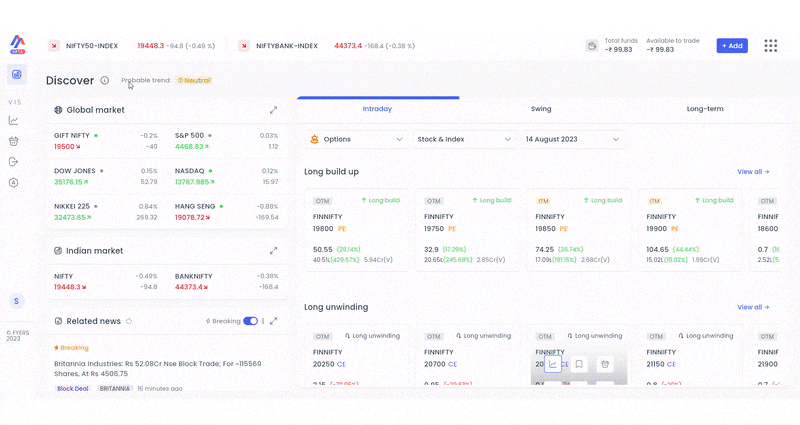Viewport: 800px width, 425px height.
Task: Click the Indian market icon
Action: pos(58,251)
